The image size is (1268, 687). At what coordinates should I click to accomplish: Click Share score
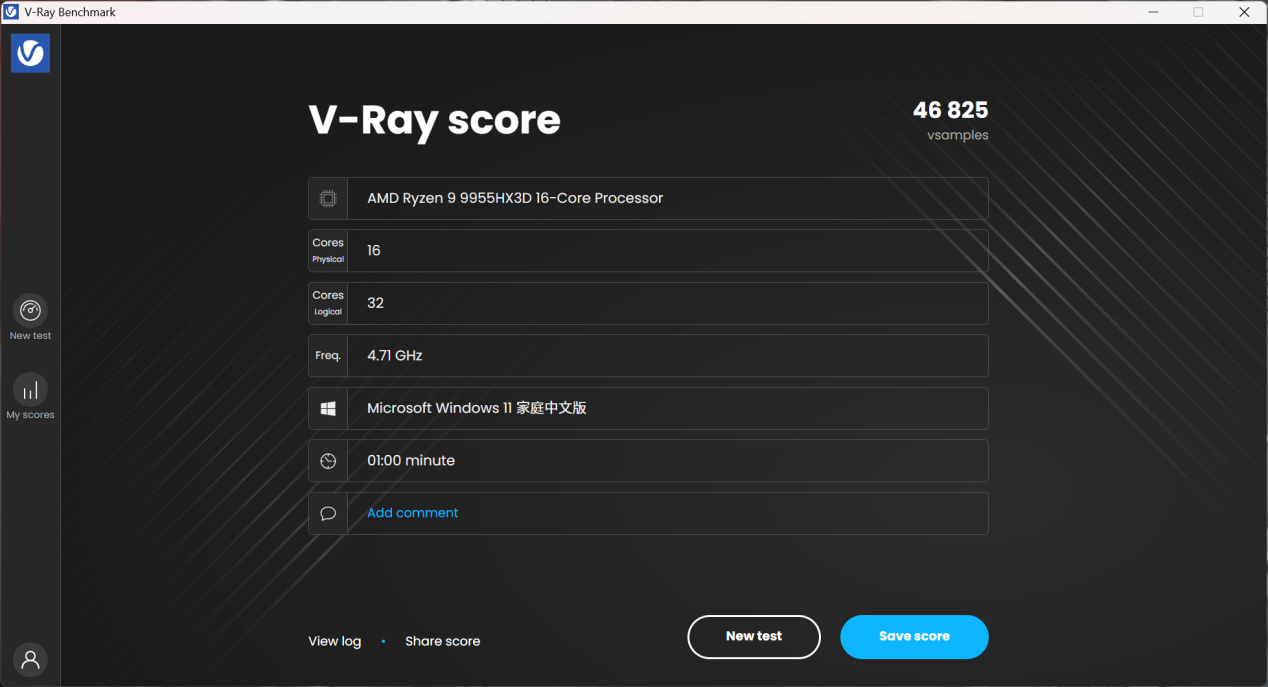[x=442, y=640]
